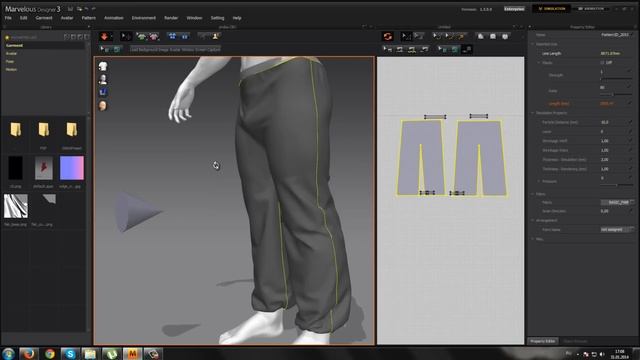This screenshot has width=640, height=360.
Task: Click the Free Sewing tool icon
Action: [412, 49]
